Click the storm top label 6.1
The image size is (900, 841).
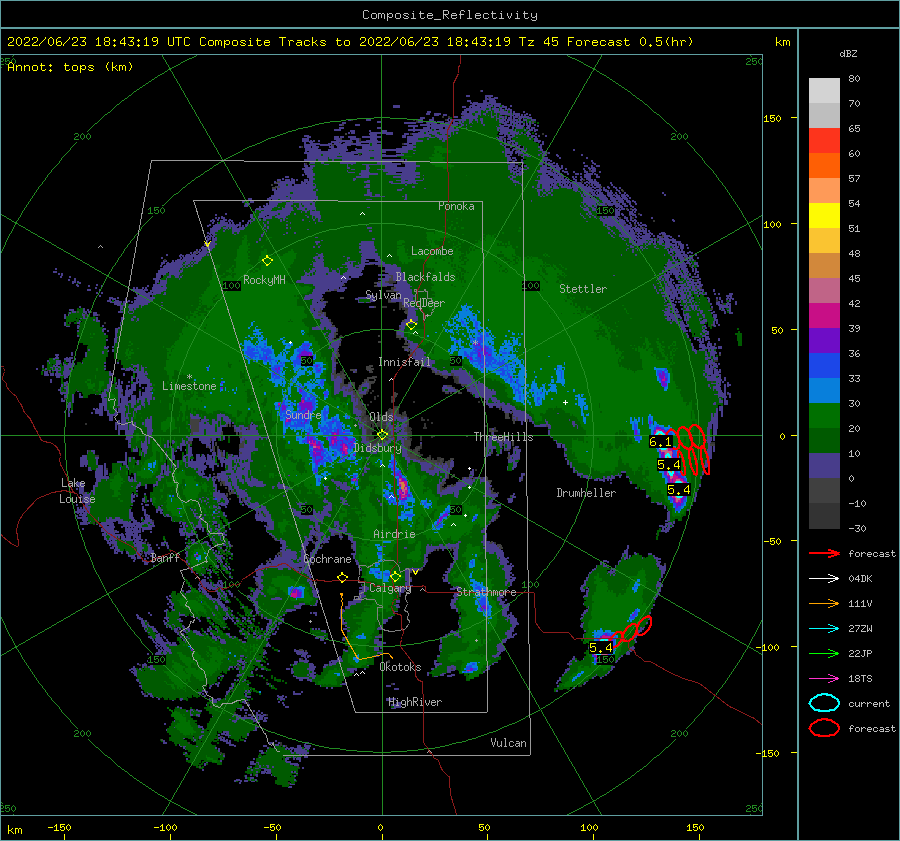pos(660,441)
